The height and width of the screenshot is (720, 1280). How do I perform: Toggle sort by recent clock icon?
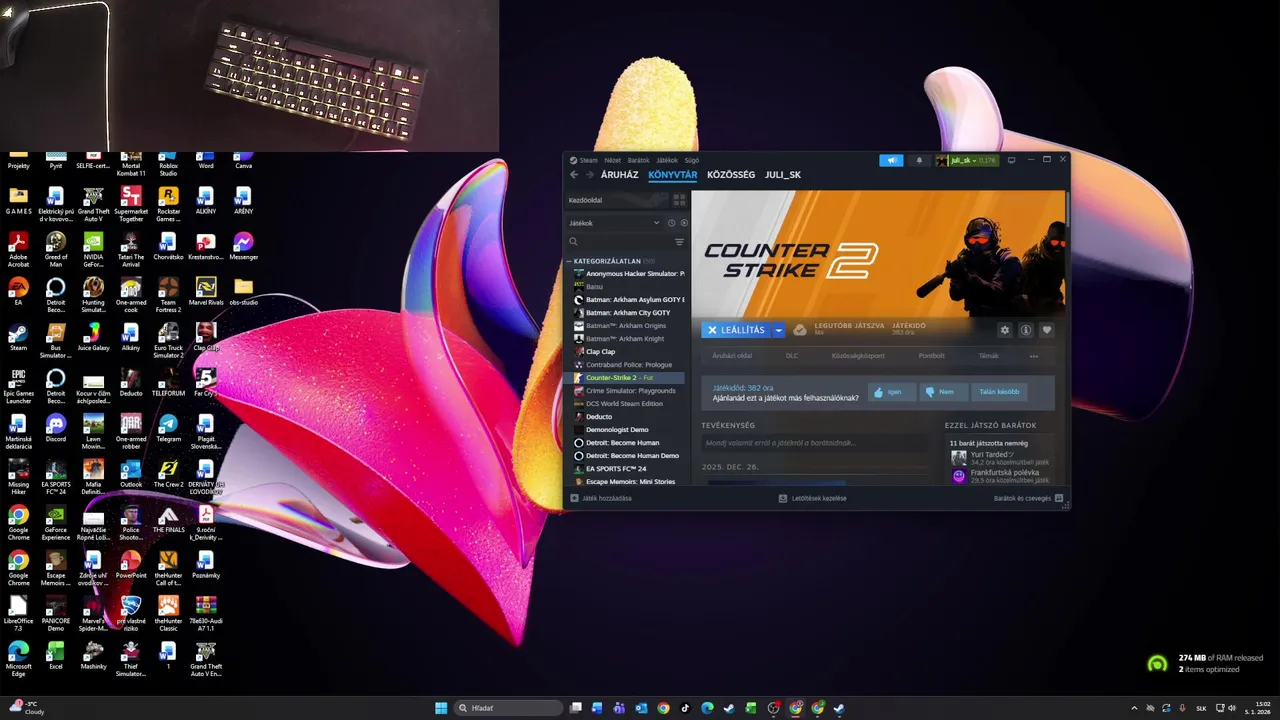pos(671,223)
